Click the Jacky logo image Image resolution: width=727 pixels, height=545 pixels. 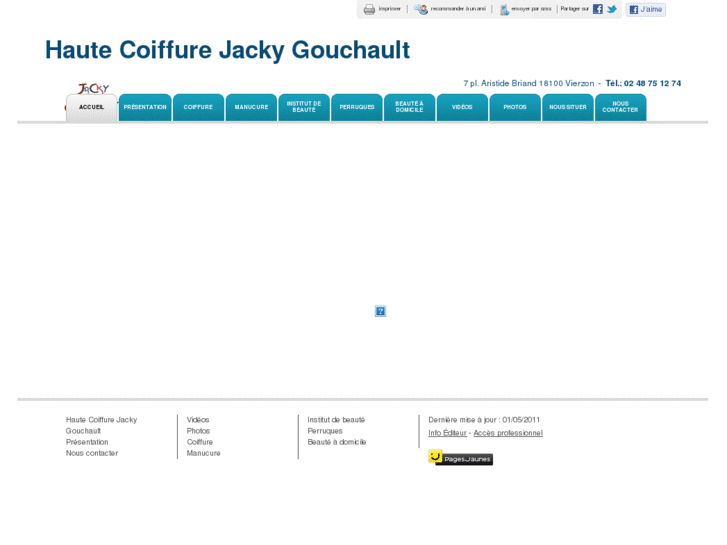click(93, 89)
